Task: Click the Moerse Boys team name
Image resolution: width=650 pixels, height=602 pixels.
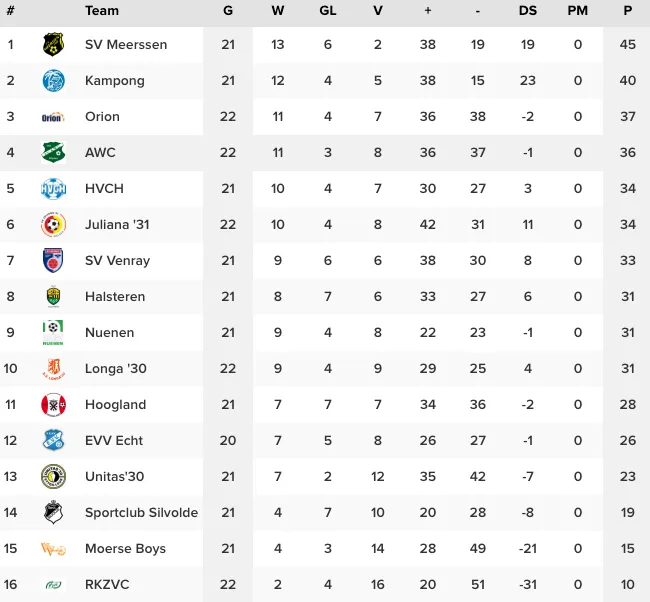Action: pyautogui.click(x=125, y=549)
